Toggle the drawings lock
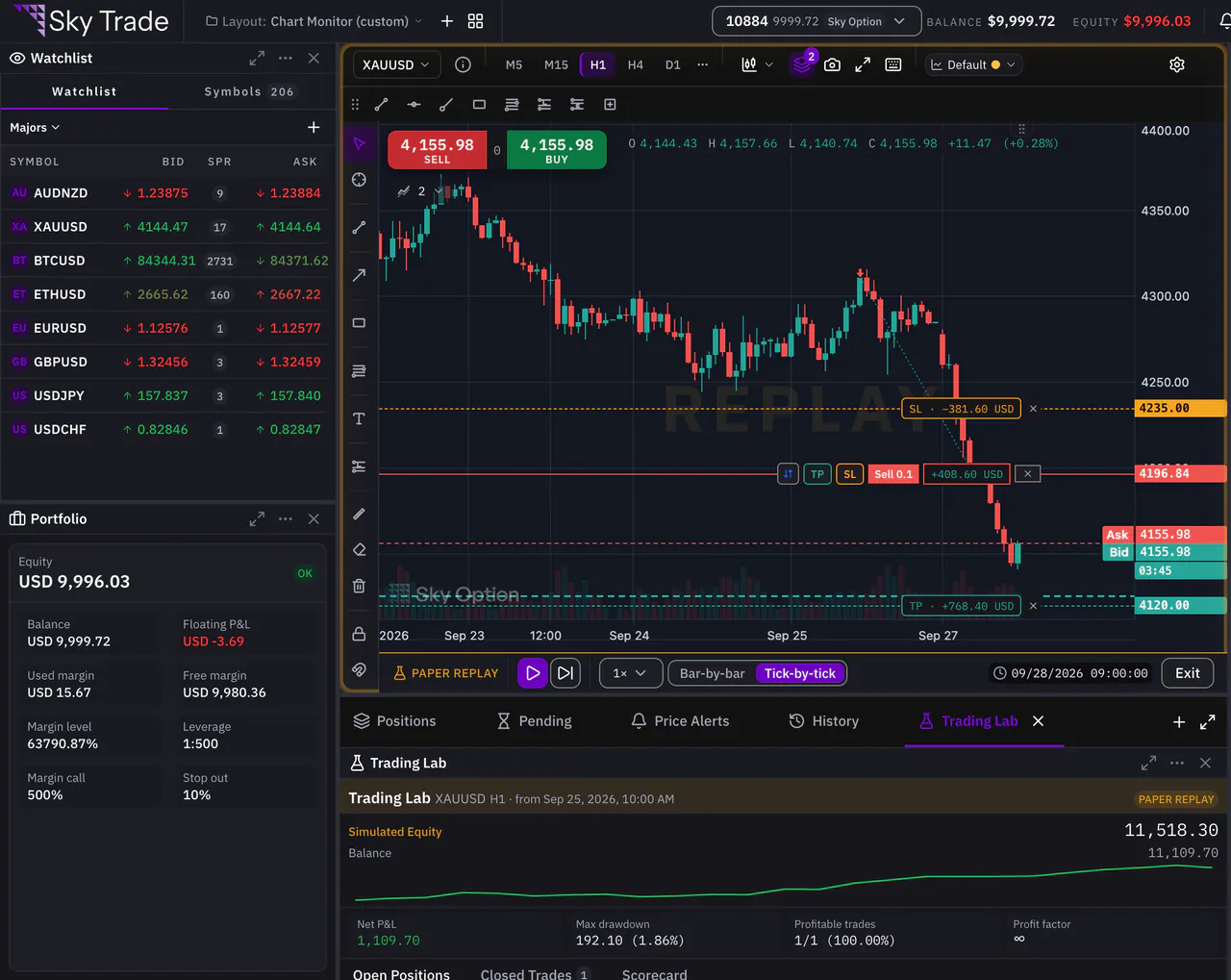The image size is (1231, 980). coord(360,634)
